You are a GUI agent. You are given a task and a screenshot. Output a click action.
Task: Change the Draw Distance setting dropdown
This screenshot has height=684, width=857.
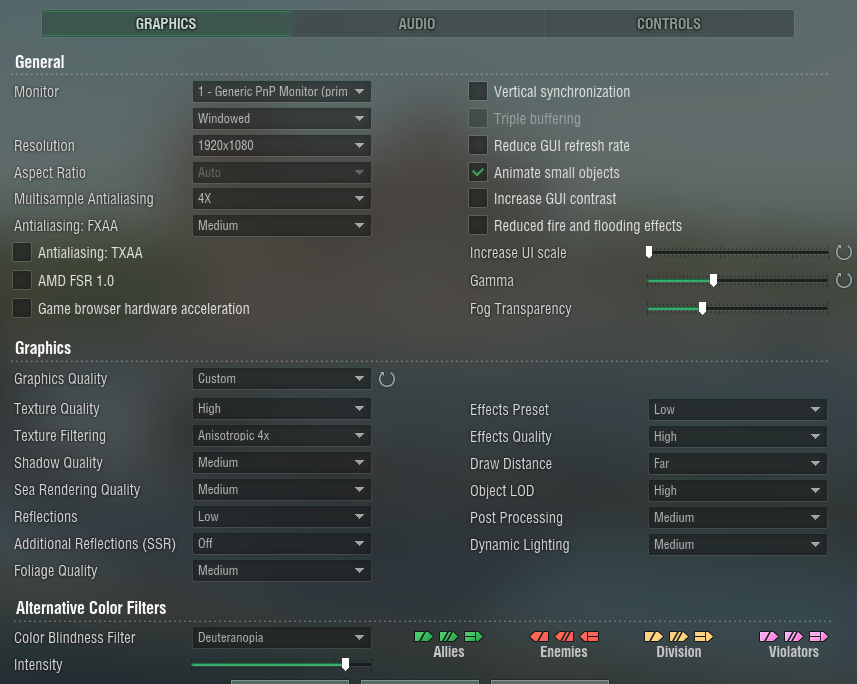tap(737, 464)
